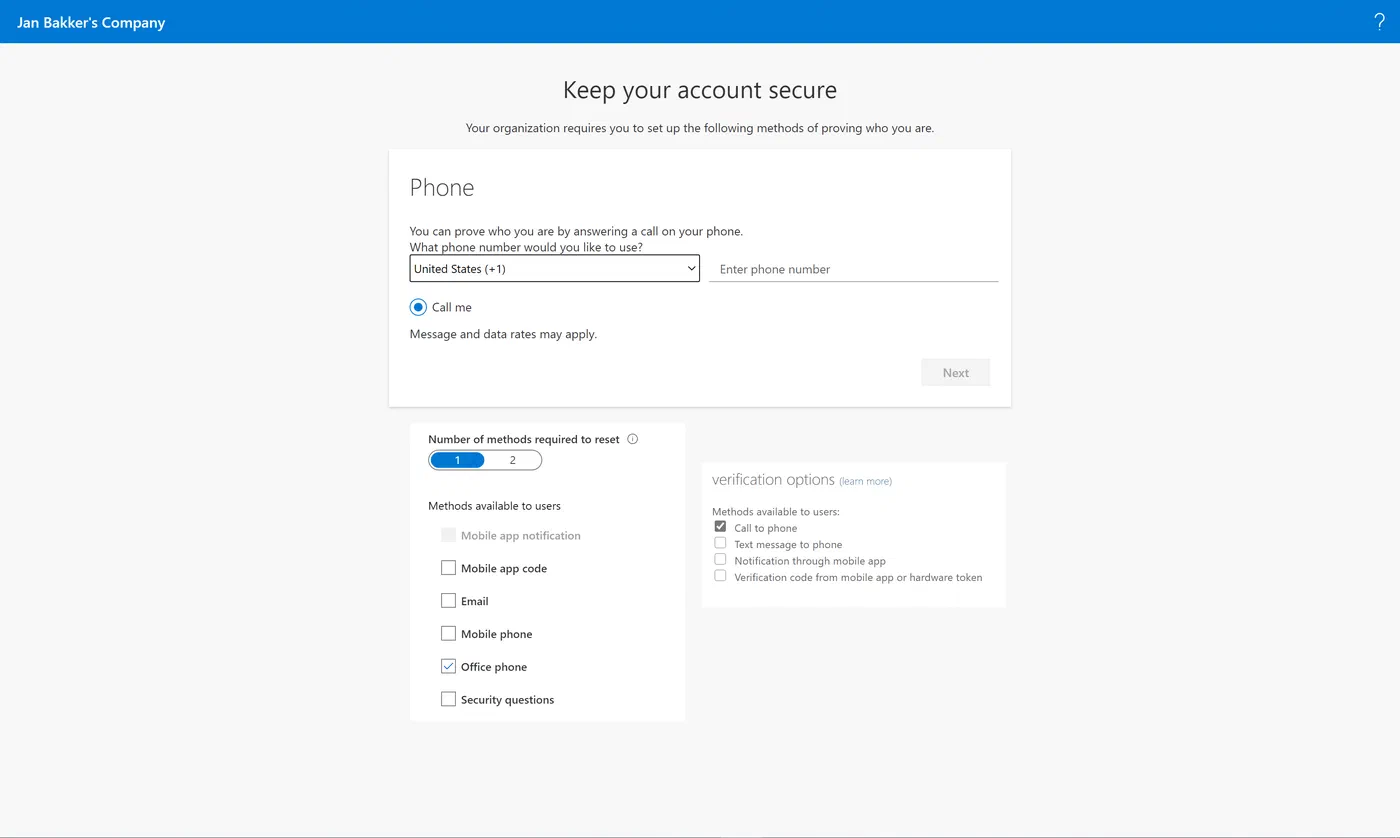The height and width of the screenshot is (838, 1400).
Task: Uncheck the Office phone checkbox
Action: click(x=448, y=667)
